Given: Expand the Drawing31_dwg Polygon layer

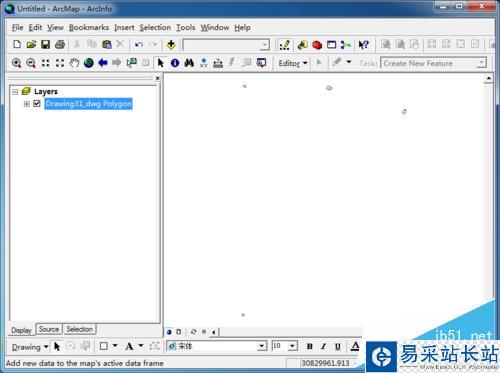Looking at the screenshot, I should point(26,104).
